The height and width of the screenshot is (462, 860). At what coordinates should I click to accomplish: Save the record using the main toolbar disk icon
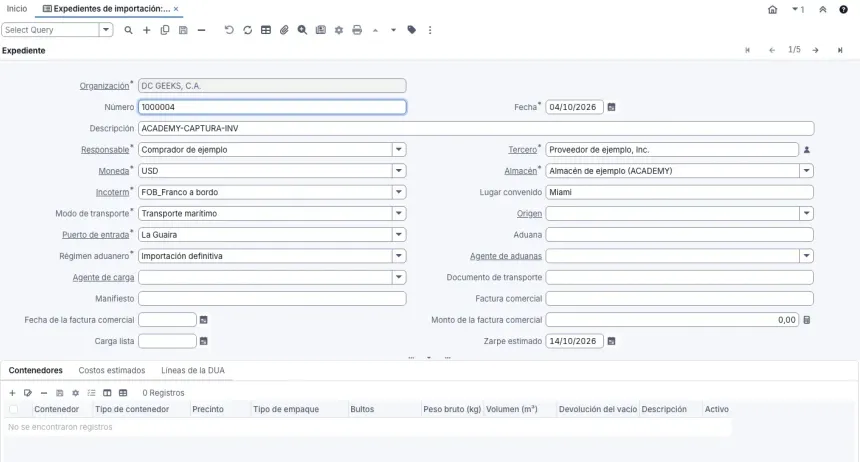(x=183, y=30)
